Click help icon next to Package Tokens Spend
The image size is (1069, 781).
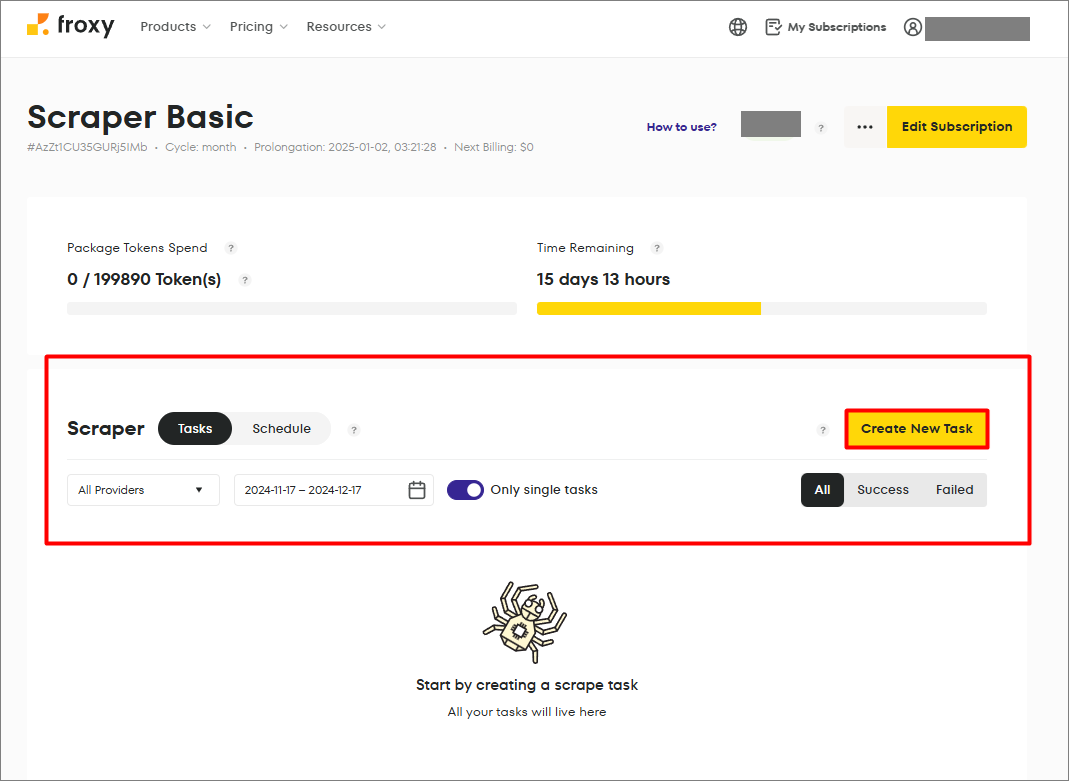pyautogui.click(x=231, y=248)
